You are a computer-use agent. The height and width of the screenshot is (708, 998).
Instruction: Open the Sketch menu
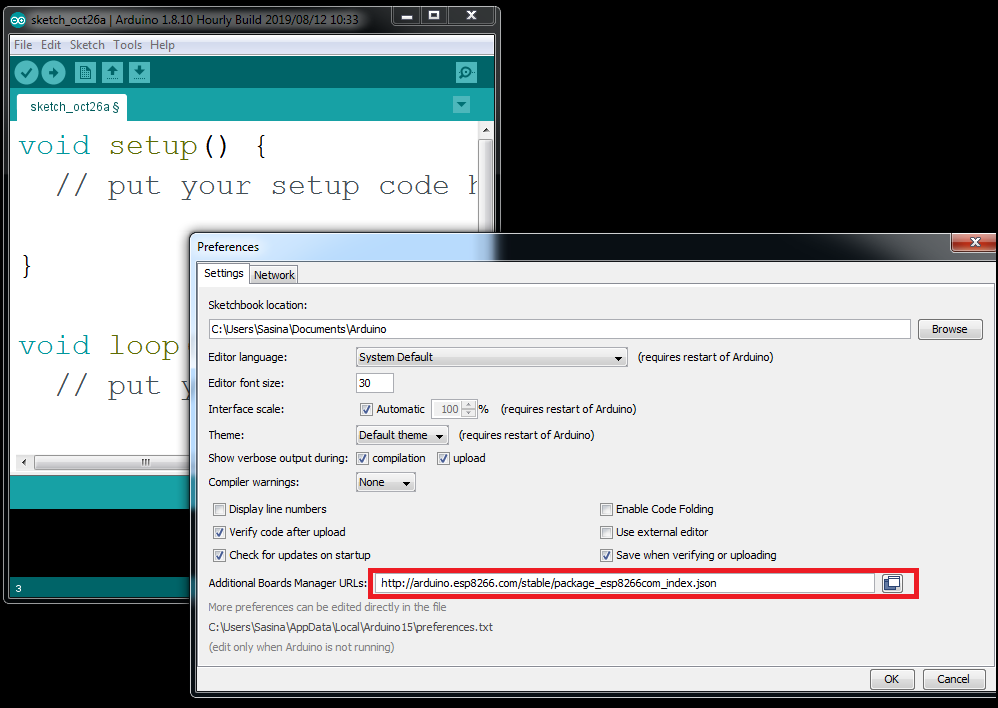click(x=87, y=45)
